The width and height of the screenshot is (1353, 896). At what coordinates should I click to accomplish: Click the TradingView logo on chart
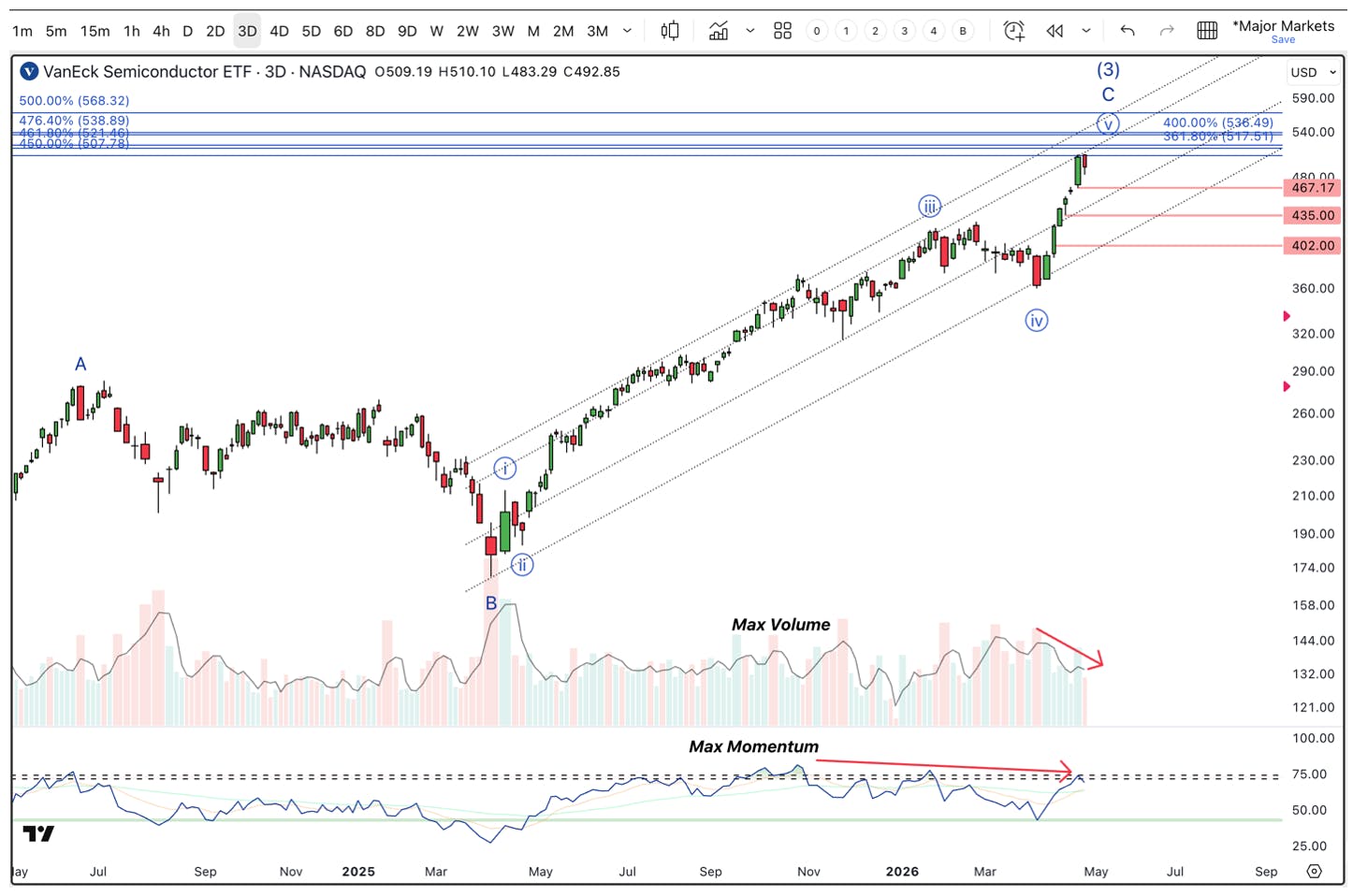(x=38, y=833)
